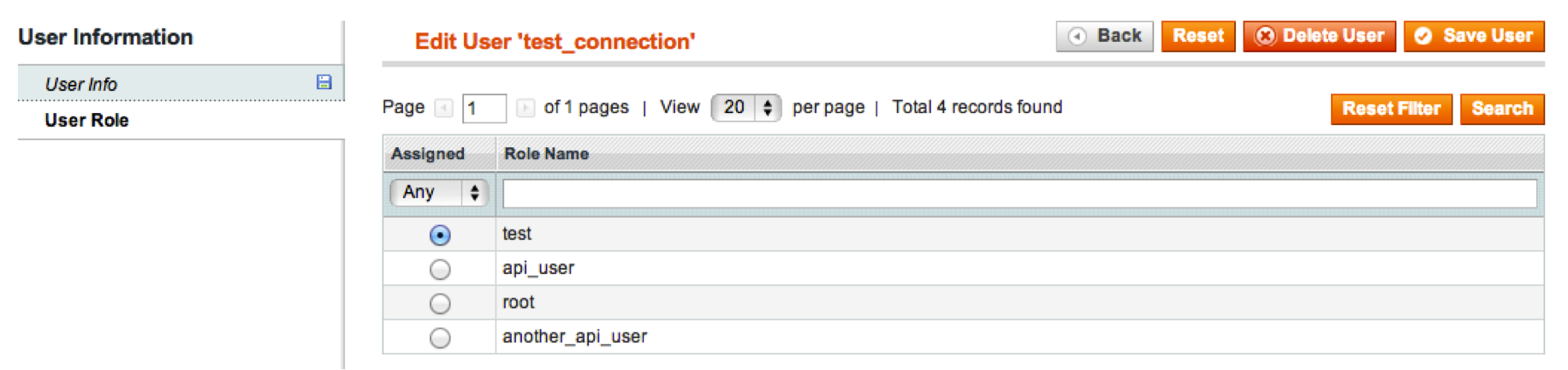Image resolution: width=1568 pixels, height=370 pixels.
Task: Select the 'test' role radio button
Action: tap(440, 235)
